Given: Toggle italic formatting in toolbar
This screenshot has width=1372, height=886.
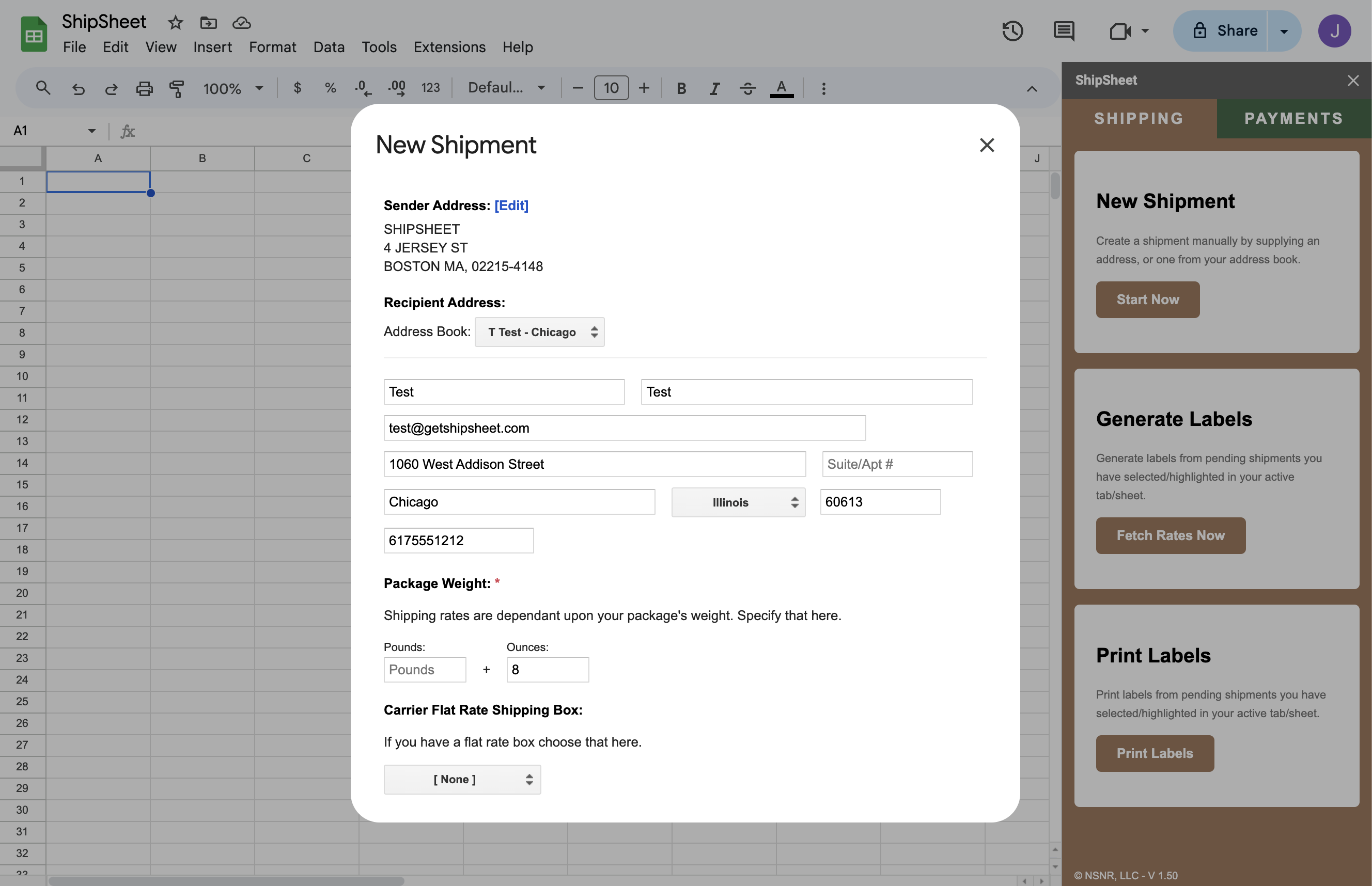Looking at the screenshot, I should pyautogui.click(x=714, y=89).
